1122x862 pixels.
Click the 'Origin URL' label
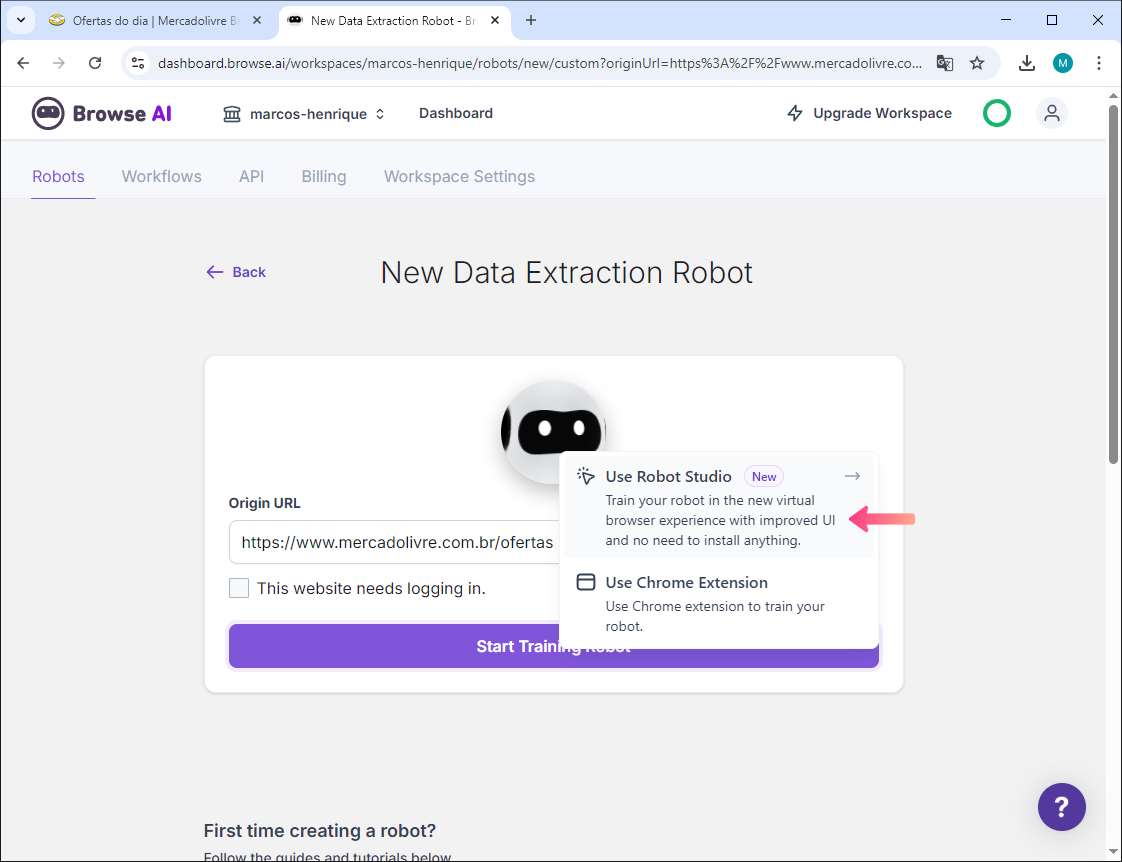(x=265, y=503)
